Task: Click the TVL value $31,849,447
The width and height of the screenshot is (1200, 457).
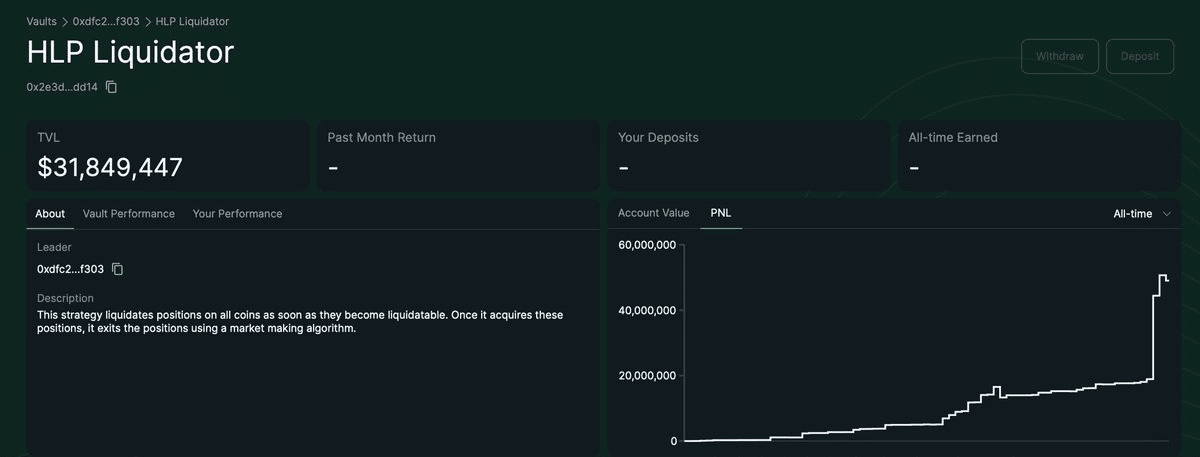Action: click(x=110, y=168)
